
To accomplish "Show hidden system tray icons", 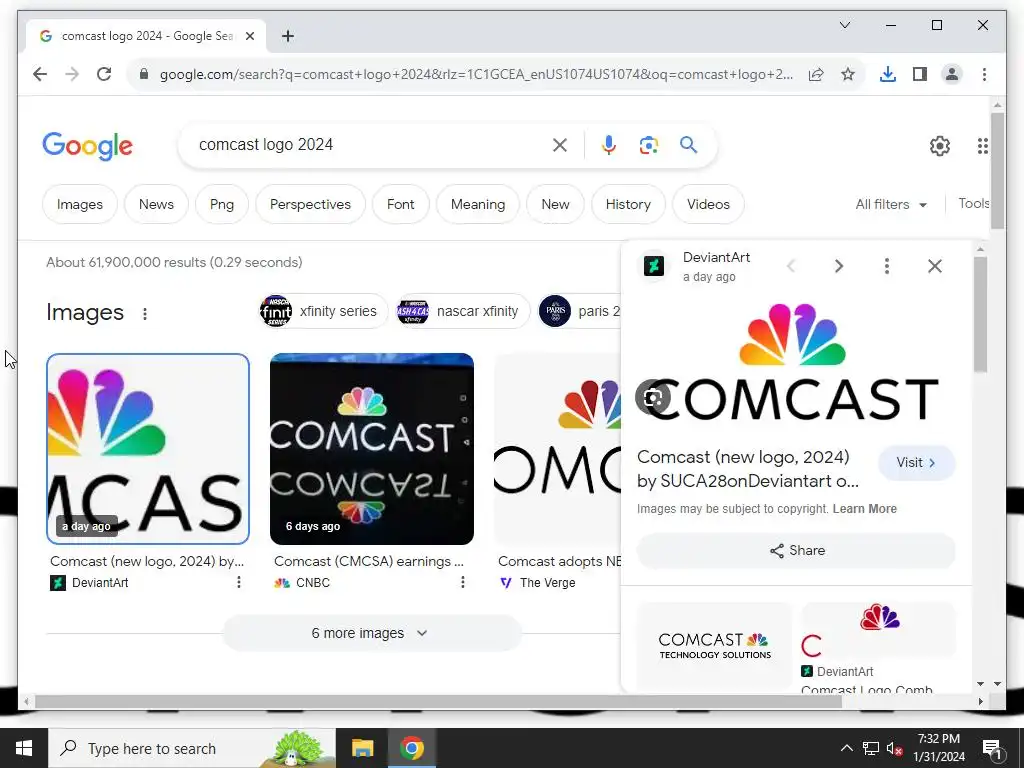I will point(846,748).
